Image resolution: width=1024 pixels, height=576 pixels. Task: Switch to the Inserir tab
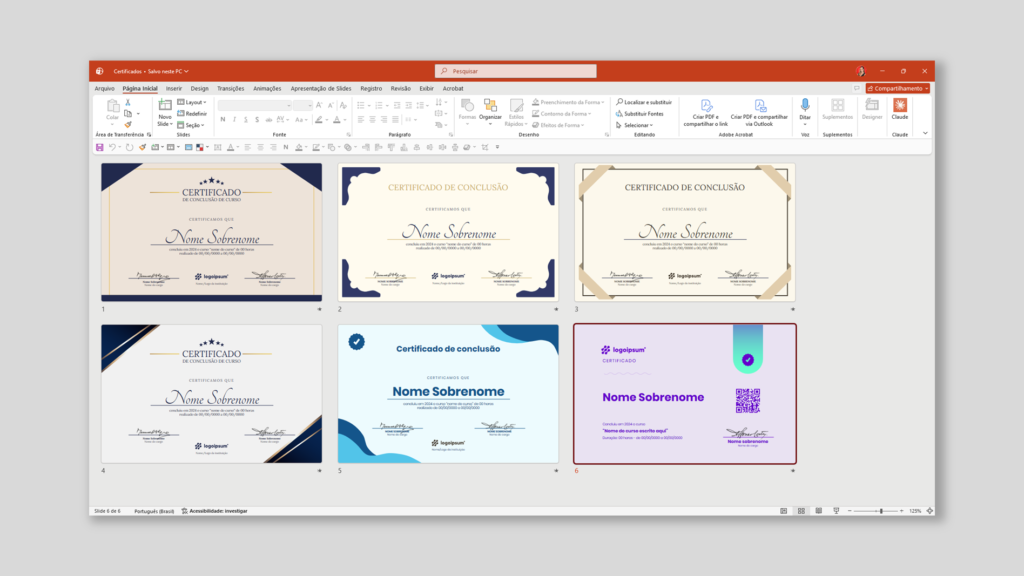click(x=174, y=89)
